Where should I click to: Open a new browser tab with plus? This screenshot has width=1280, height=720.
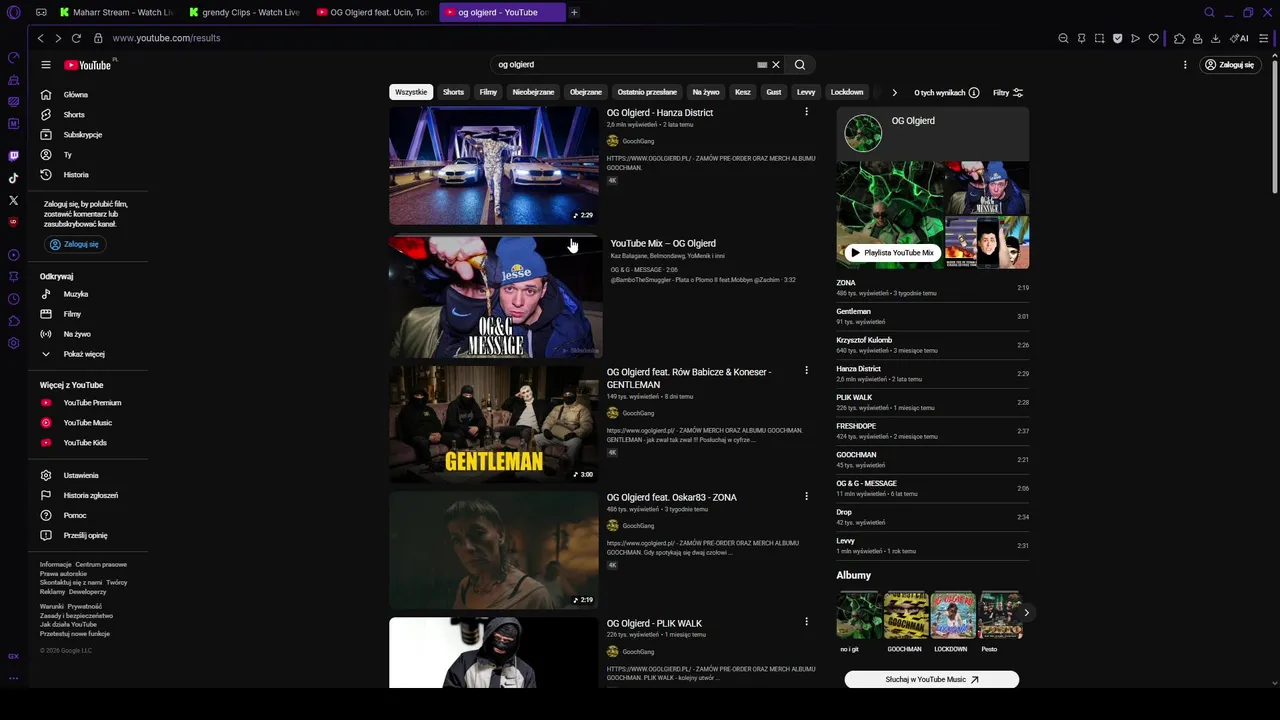pyautogui.click(x=574, y=12)
